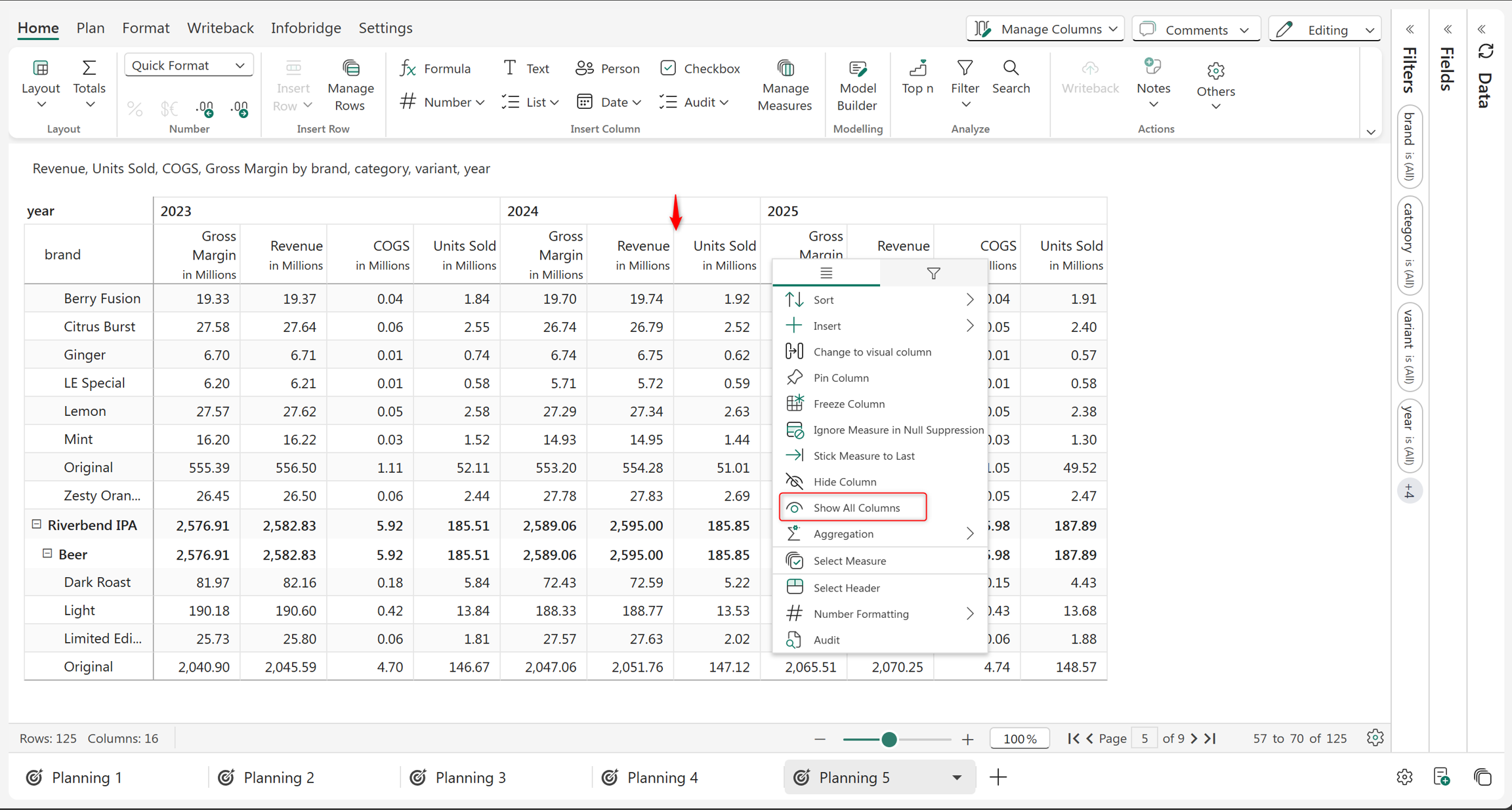Open the Model Builder tool
Screen dimensions: 1512x810
[857, 85]
